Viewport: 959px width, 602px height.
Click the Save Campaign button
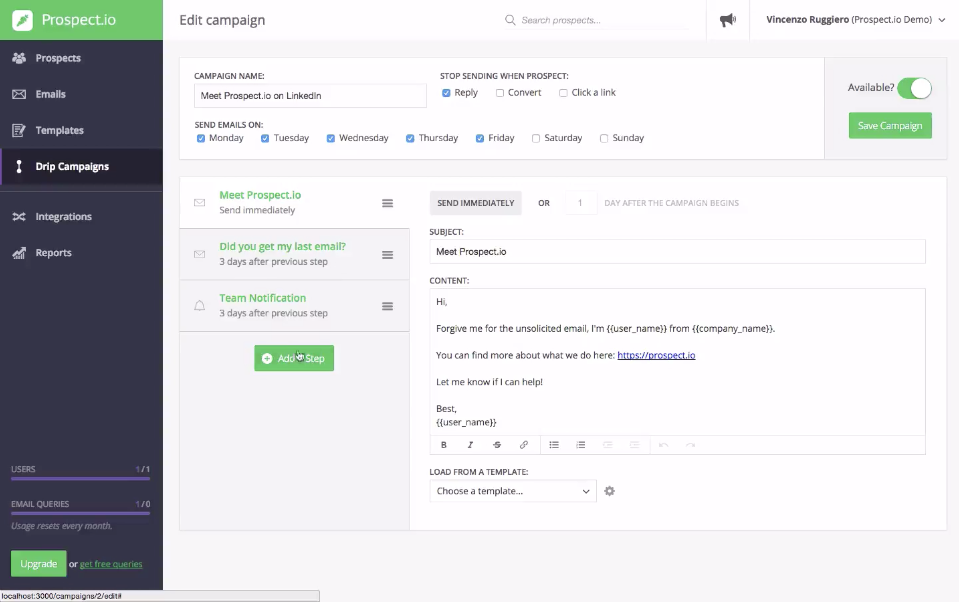890,125
